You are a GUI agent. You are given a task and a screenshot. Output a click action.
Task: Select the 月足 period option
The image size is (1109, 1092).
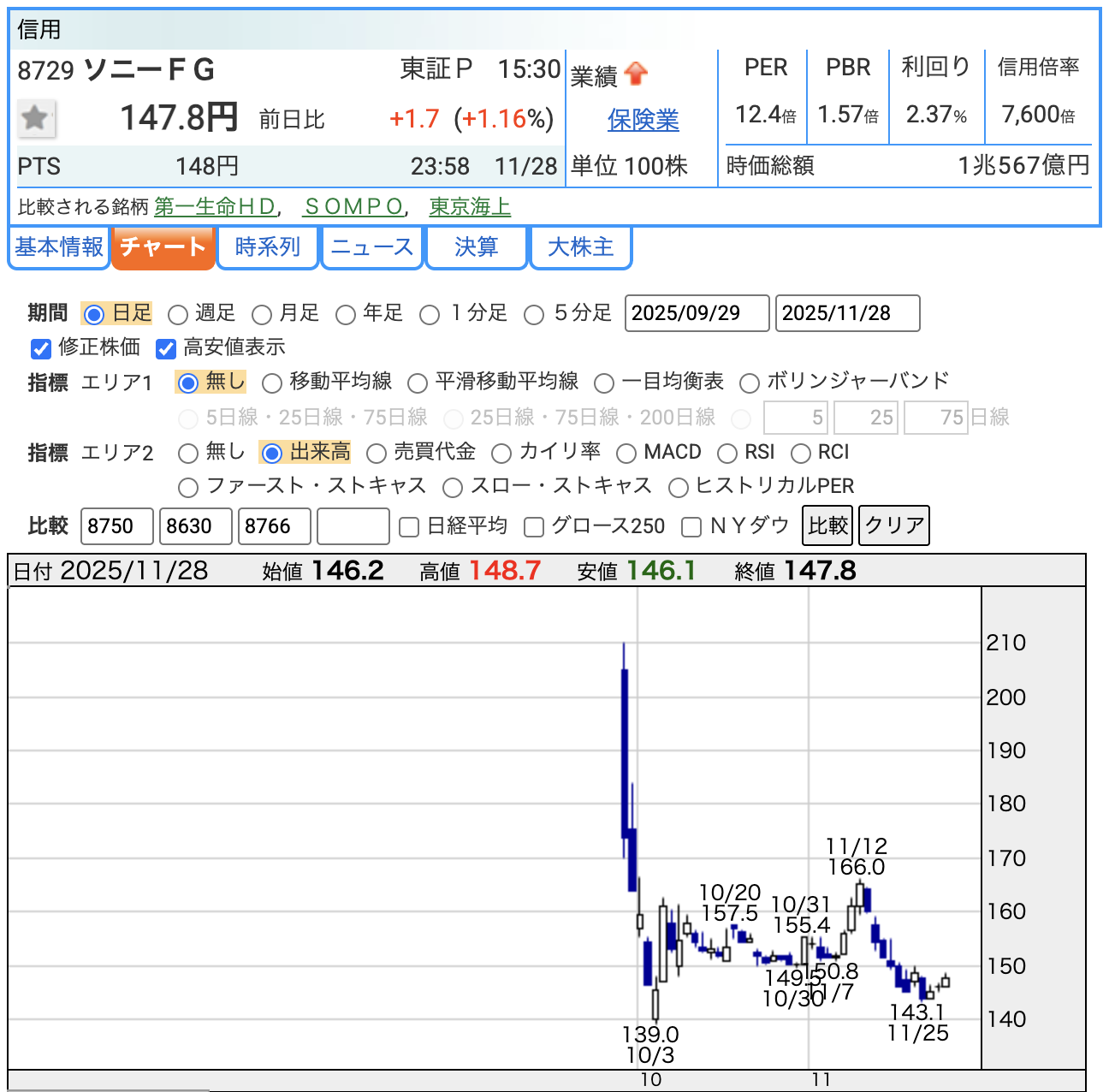click(x=262, y=315)
